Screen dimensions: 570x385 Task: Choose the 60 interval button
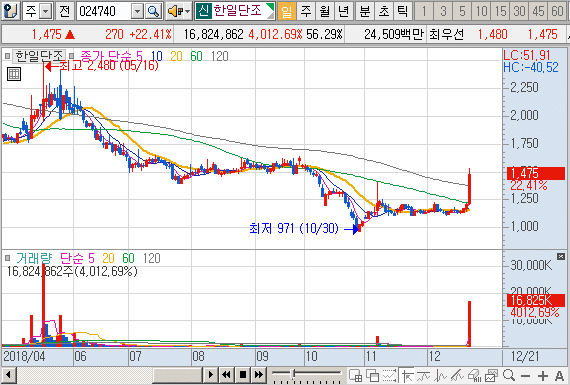pos(557,11)
